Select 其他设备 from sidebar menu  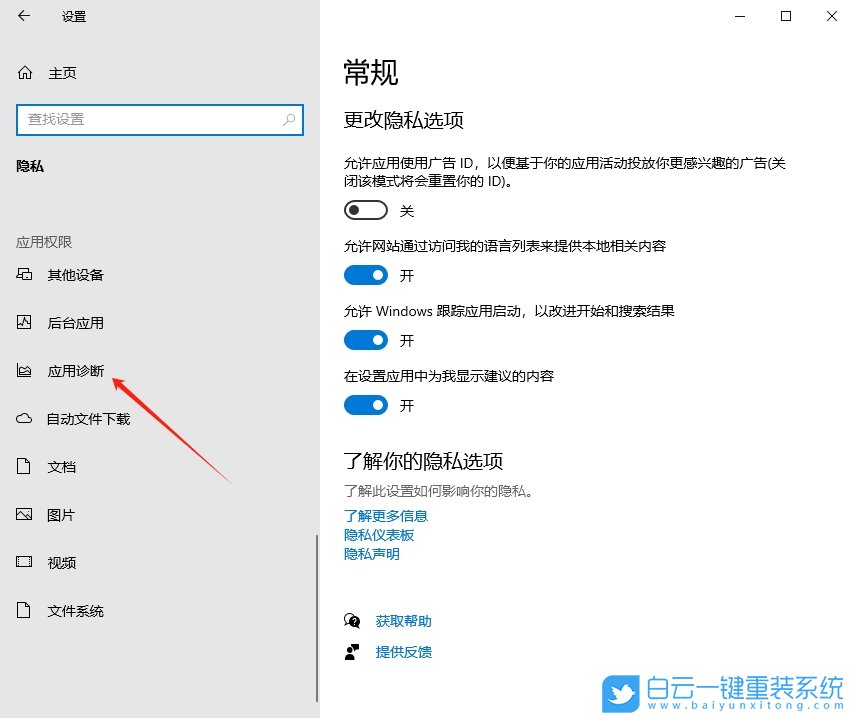point(22,274)
